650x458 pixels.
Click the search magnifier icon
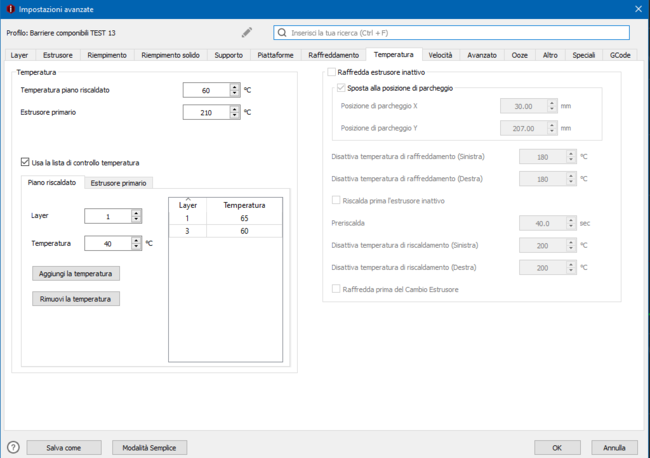(x=282, y=33)
